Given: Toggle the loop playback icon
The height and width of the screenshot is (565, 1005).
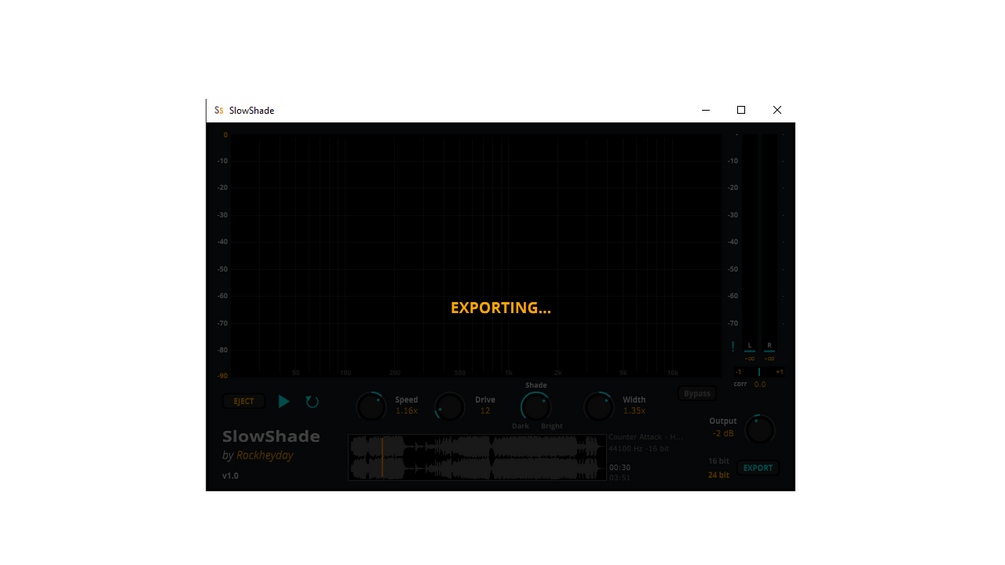Looking at the screenshot, I should 312,402.
